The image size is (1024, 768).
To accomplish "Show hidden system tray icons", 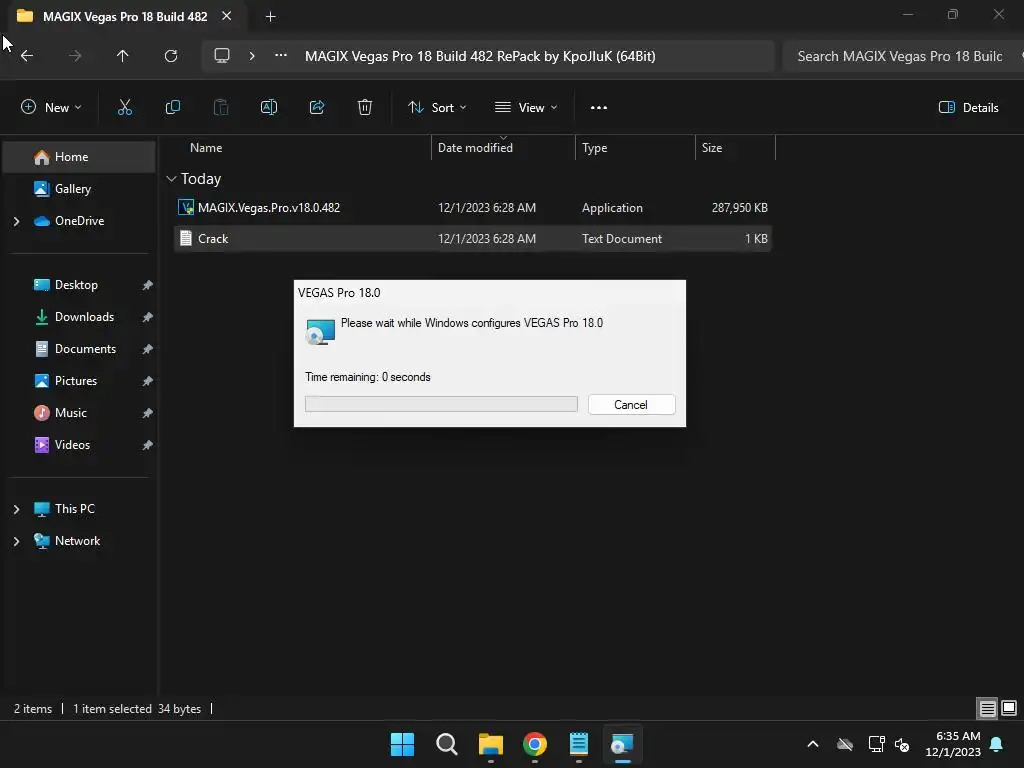I will [813, 744].
